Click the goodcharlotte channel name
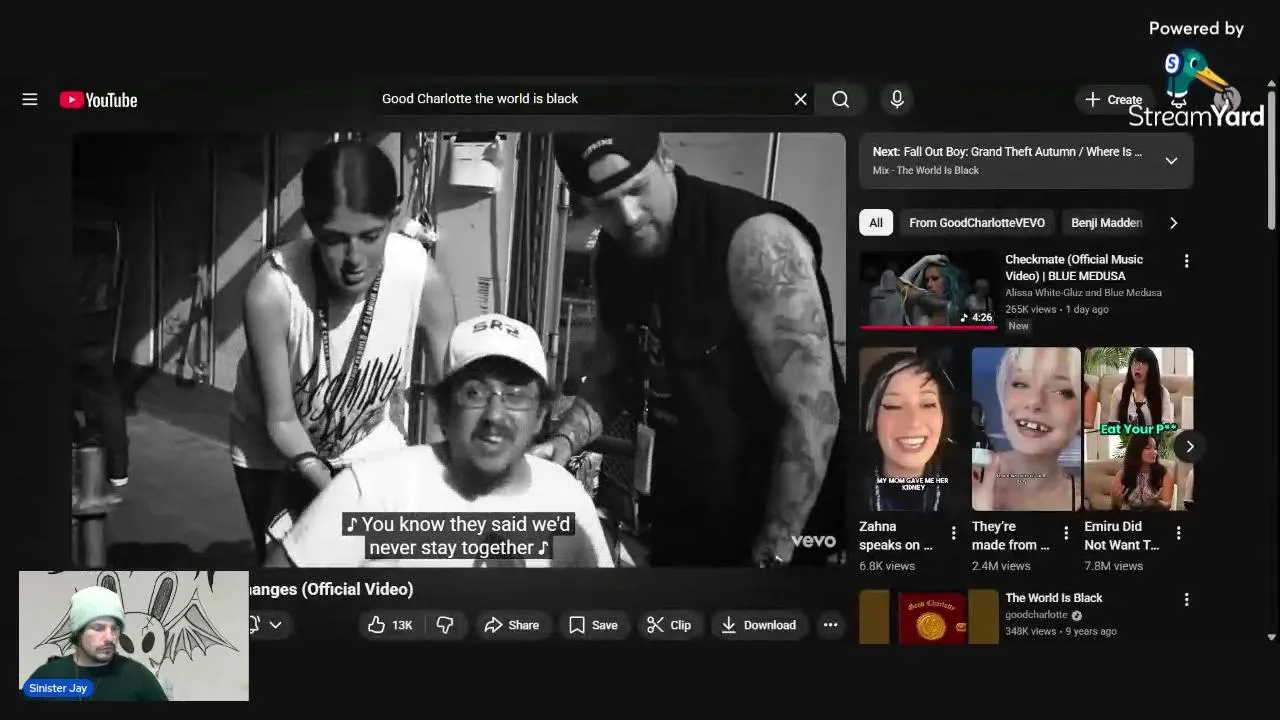Screen dimensions: 1280x720 coord(1036,615)
